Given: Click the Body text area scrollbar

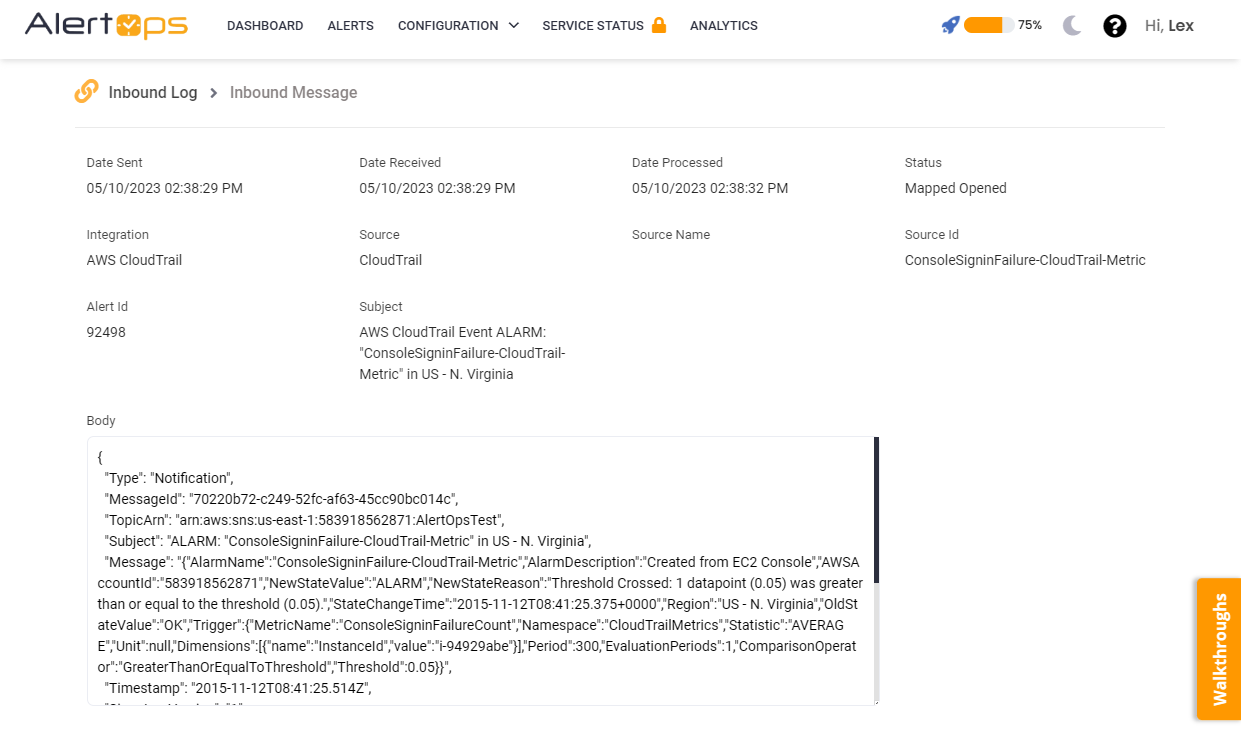Looking at the screenshot, I should [876, 510].
